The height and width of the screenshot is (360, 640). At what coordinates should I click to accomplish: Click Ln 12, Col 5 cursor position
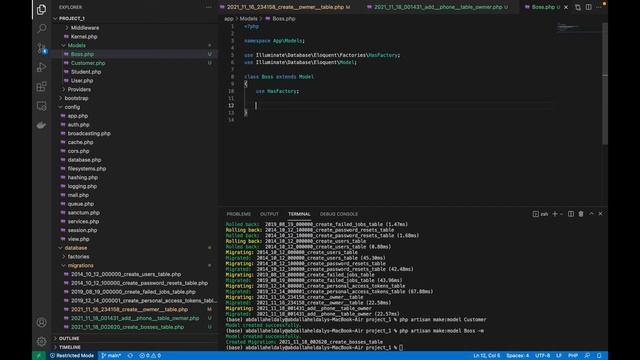point(487,356)
